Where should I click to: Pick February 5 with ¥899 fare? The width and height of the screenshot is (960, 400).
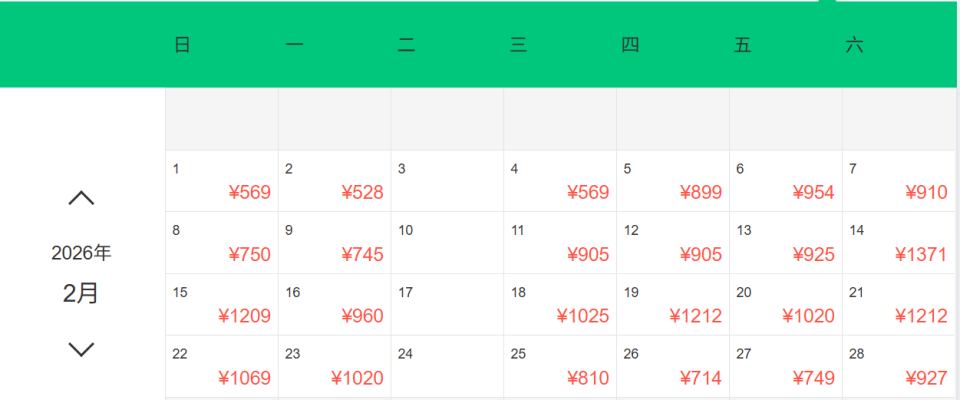click(673, 181)
